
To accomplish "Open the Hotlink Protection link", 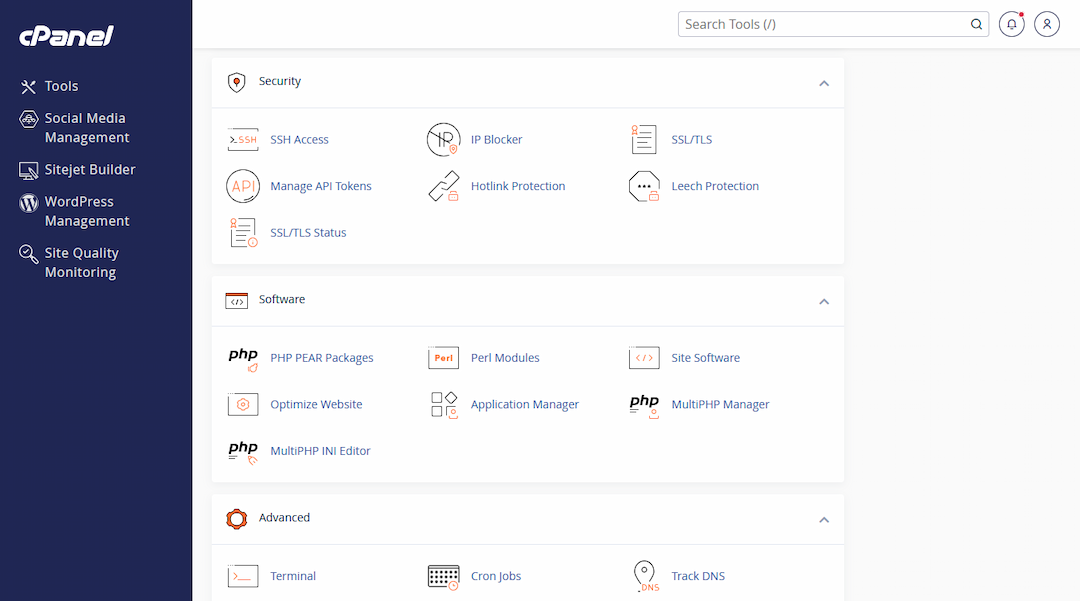I will (517, 186).
